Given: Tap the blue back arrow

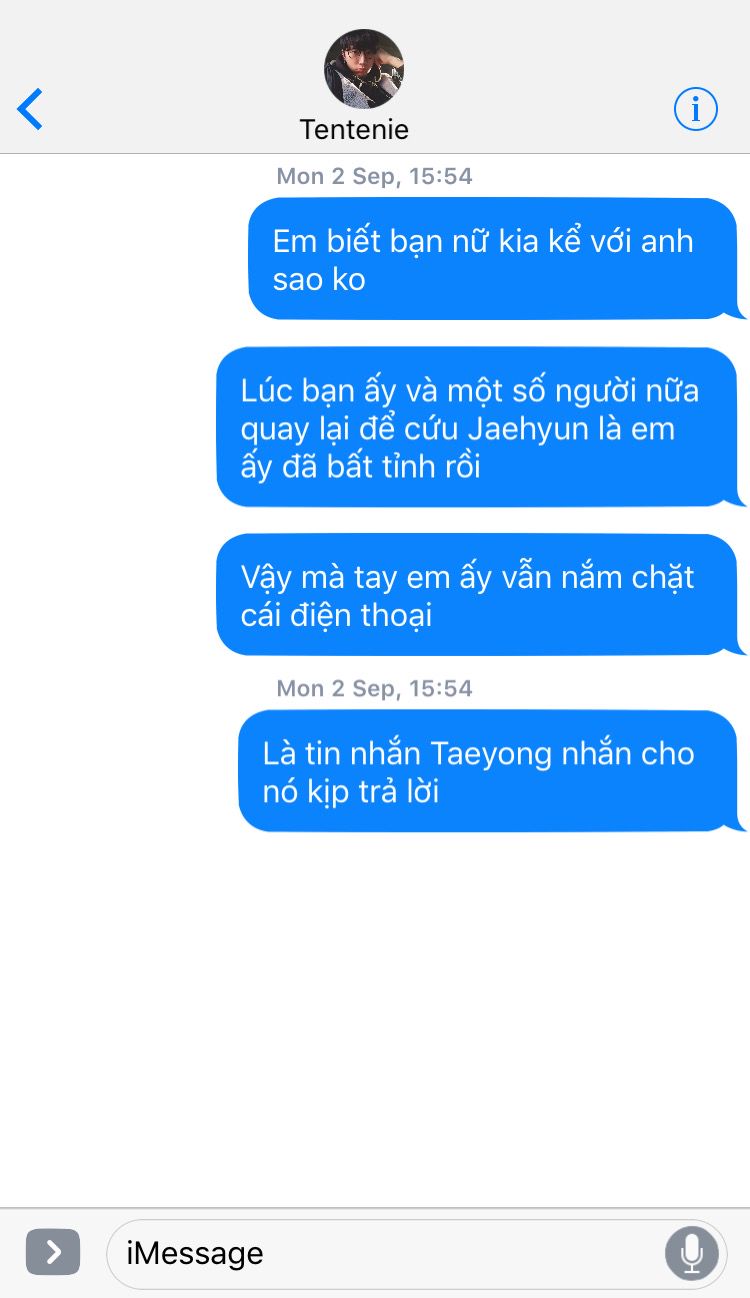Looking at the screenshot, I should pyautogui.click(x=30, y=109).
